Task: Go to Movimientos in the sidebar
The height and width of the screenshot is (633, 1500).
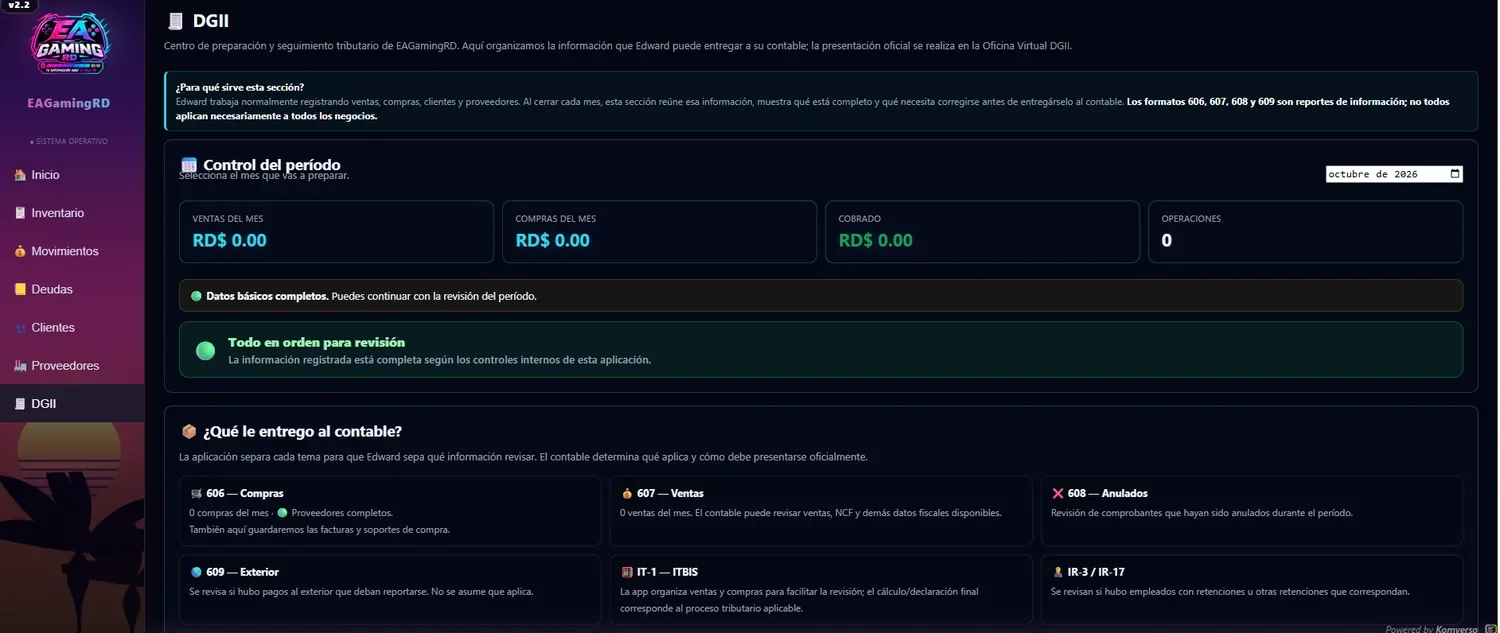Action: click(x=72, y=251)
